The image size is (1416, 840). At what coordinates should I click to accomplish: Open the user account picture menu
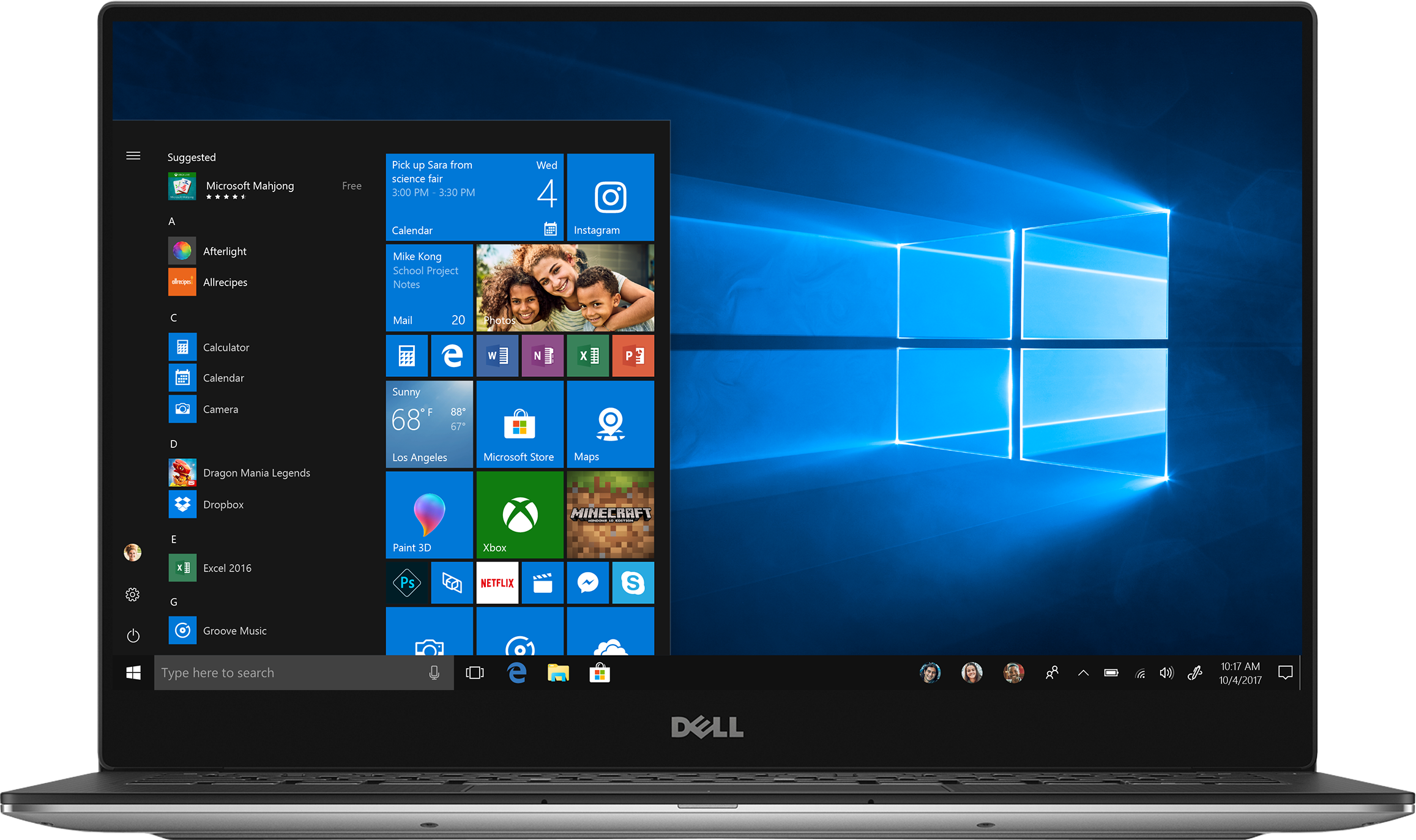(133, 552)
